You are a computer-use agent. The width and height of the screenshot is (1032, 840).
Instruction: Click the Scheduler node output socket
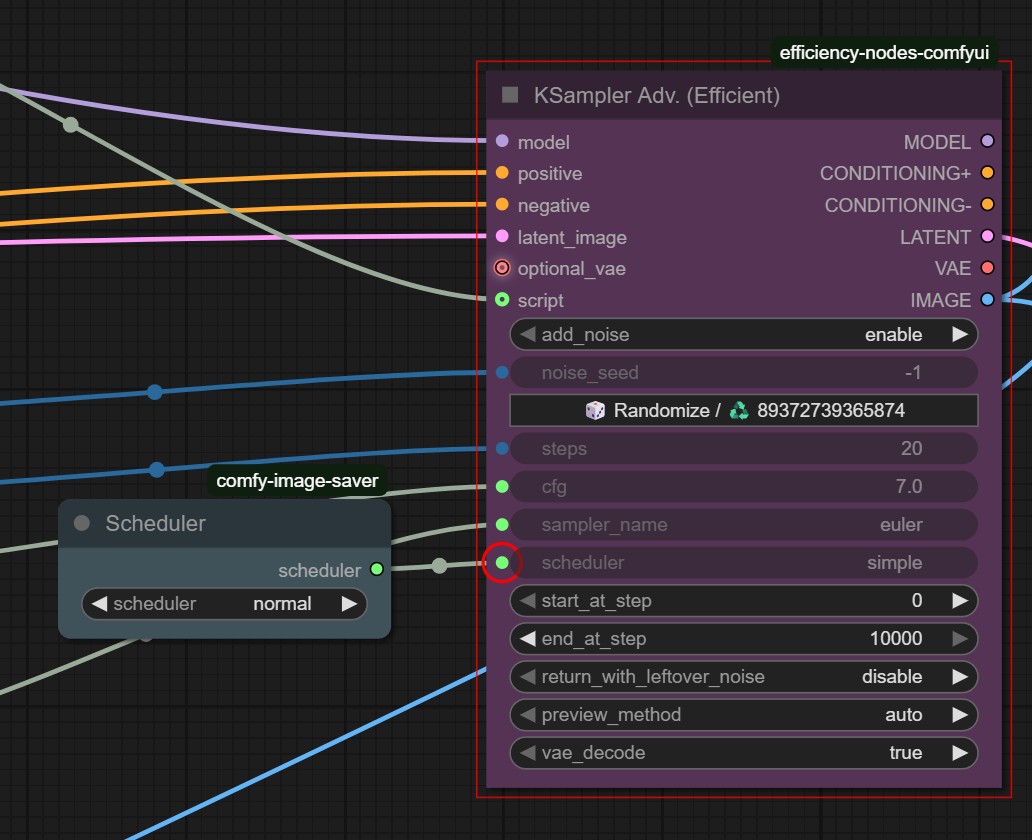click(376, 569)
